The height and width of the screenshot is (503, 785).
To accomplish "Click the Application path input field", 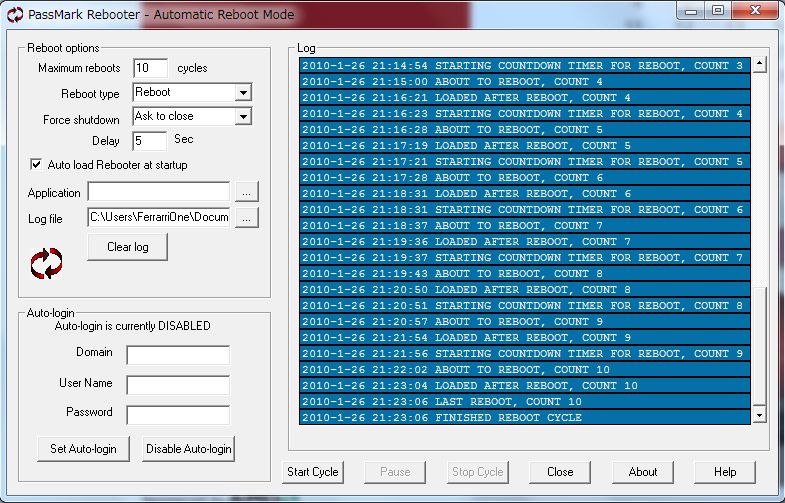I will click(x=159, y=192).
